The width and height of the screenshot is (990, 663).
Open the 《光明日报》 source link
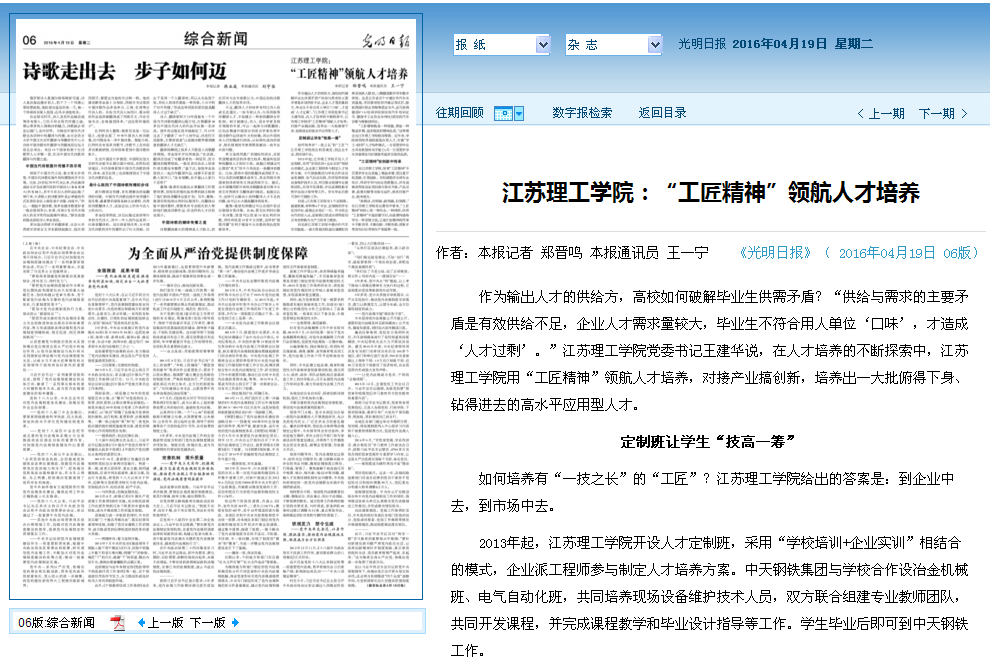coord(775,253)
